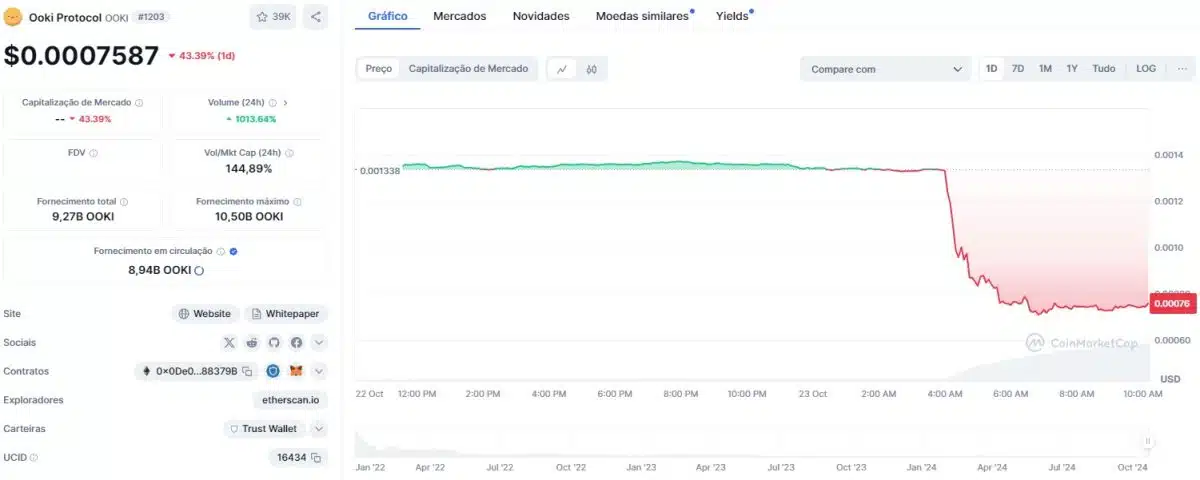
Task: Open the Gráfico tab
Action: pos(388,16)
